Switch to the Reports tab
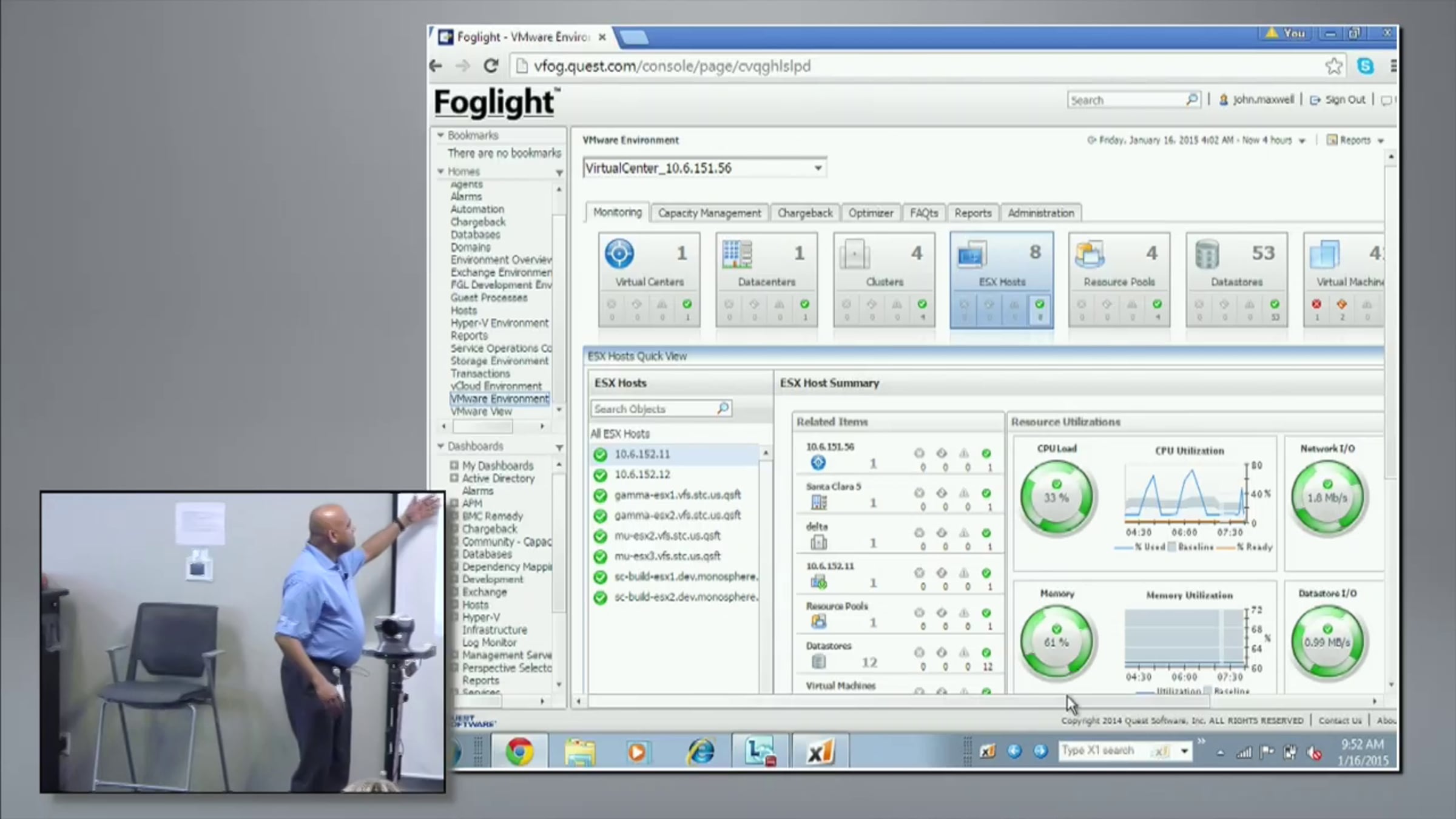Viewport: 1456px width, 819px height. coord(972,213)
